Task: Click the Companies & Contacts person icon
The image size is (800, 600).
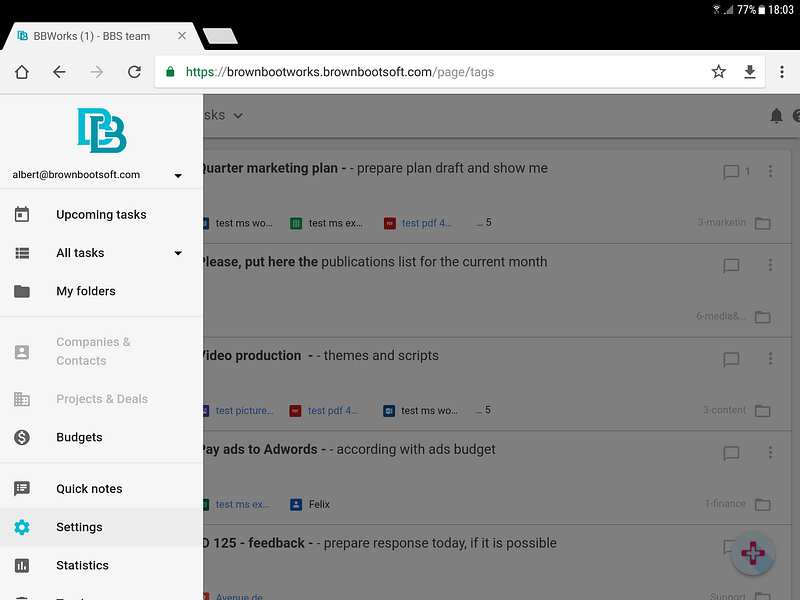Action: coord(22,352)
